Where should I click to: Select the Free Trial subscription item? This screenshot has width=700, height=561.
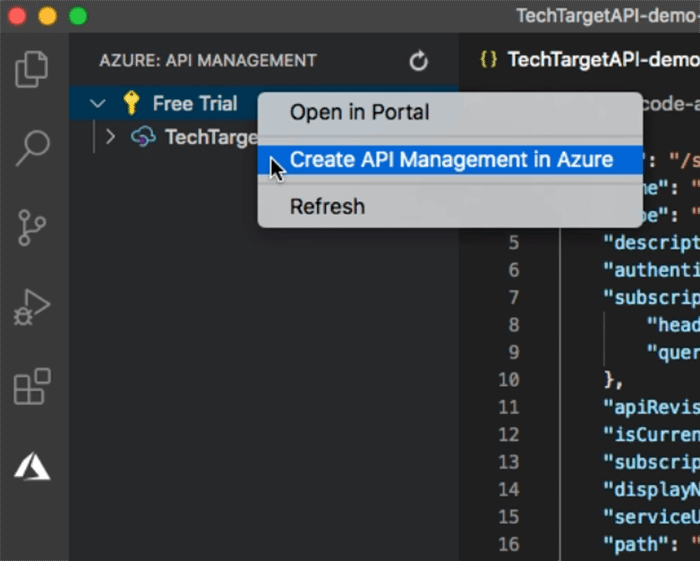pyautogui.click(x=194, y=104)
